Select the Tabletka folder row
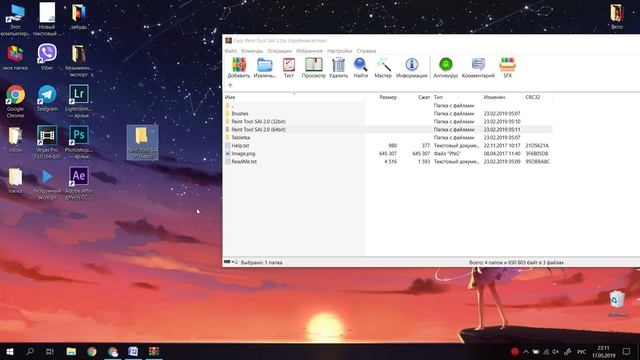The width and height of the screenshot is (640, 360). pos(388,138)
